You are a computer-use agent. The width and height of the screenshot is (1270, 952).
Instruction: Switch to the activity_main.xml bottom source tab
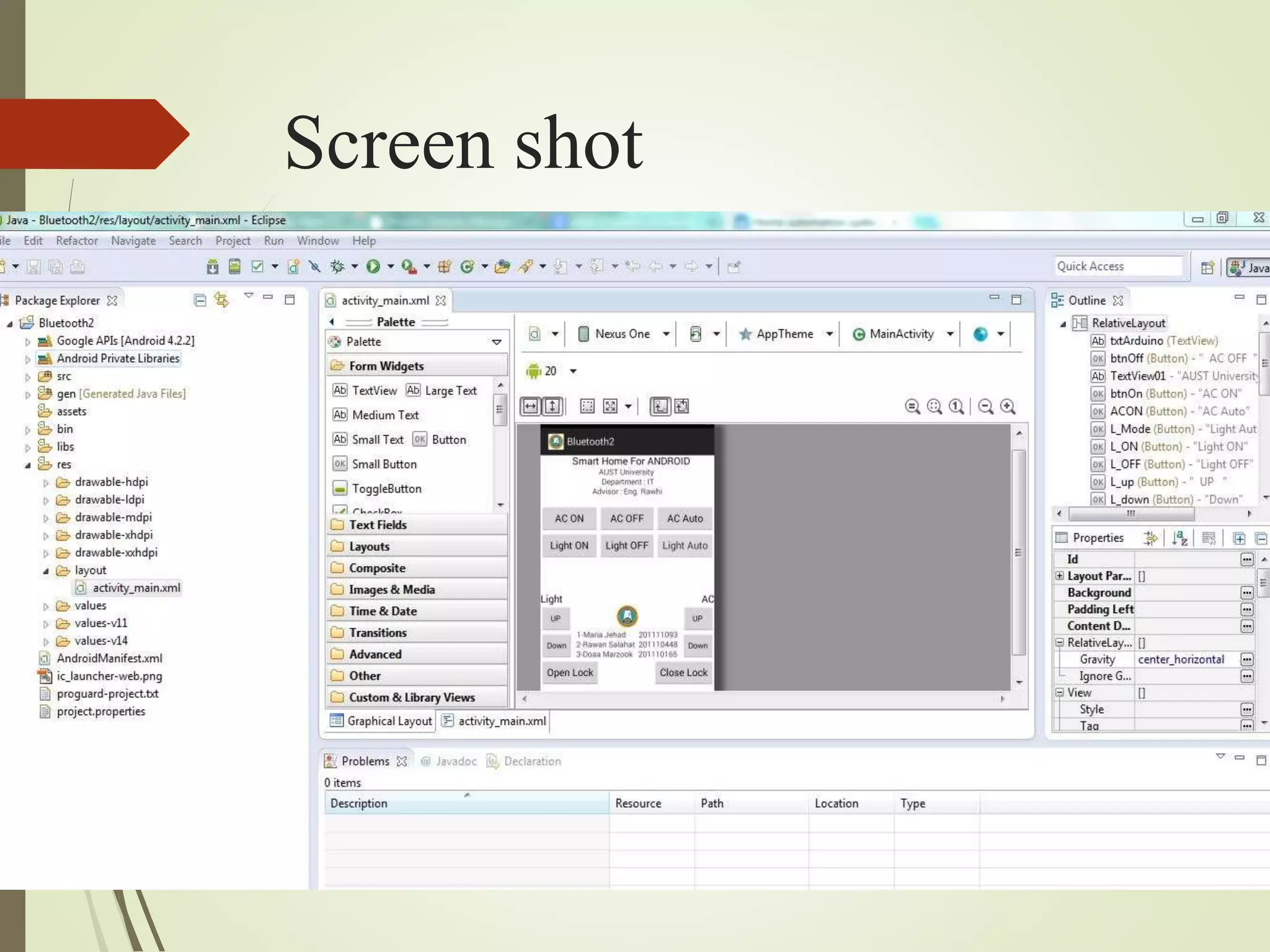(494, 721)
